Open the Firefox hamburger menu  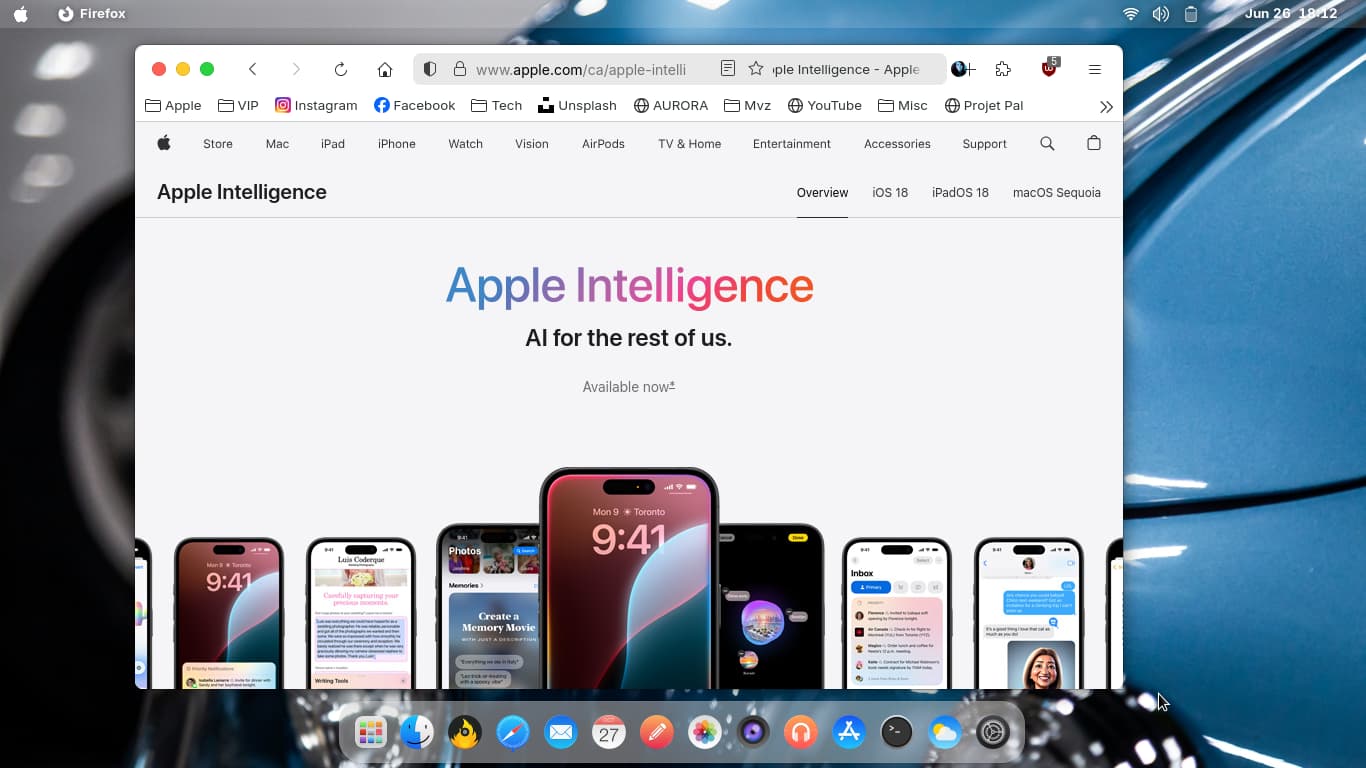tap(1095, 69)
